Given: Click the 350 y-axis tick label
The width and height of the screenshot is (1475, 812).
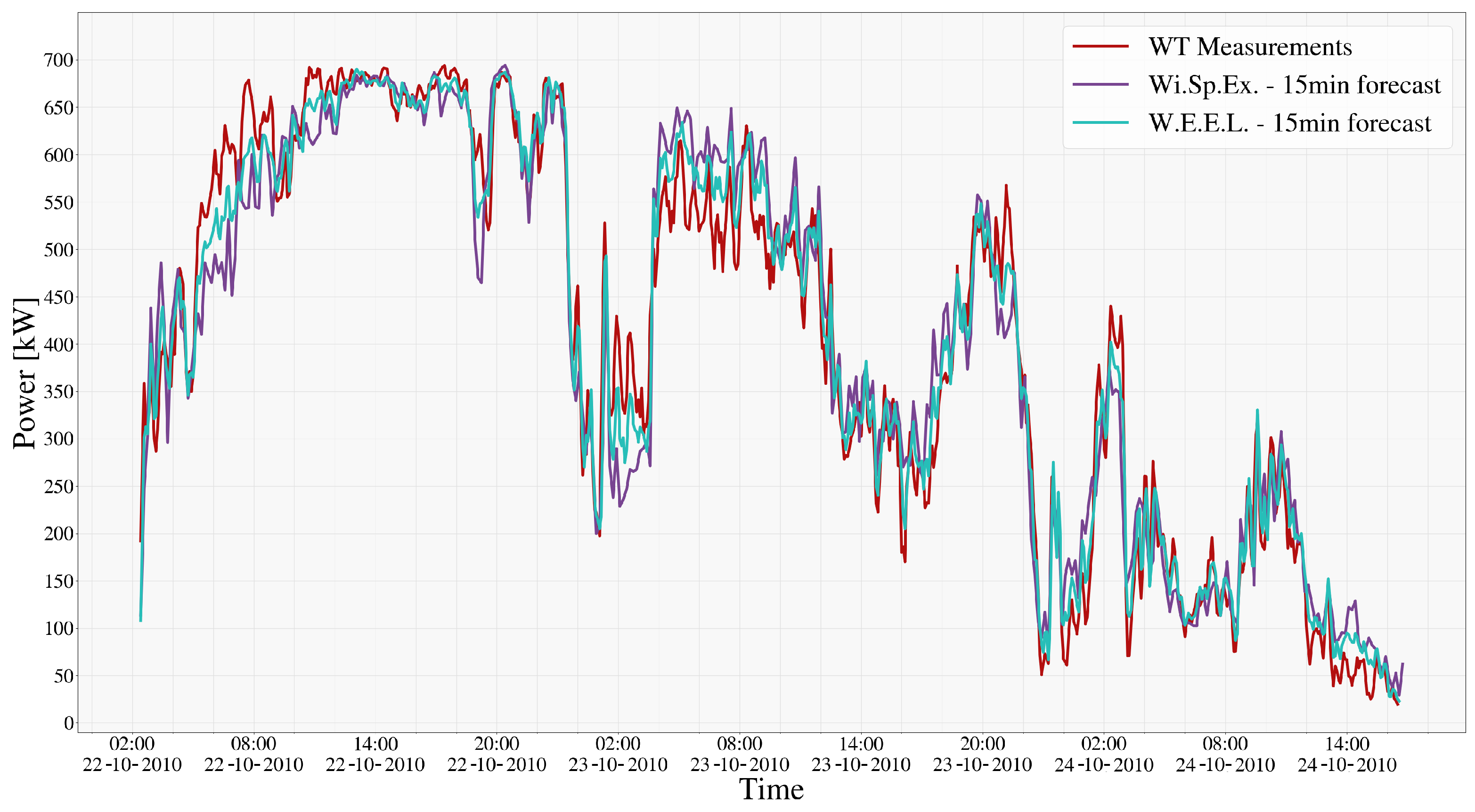Looking at the screenshot, I should click(x=58, y=392).
